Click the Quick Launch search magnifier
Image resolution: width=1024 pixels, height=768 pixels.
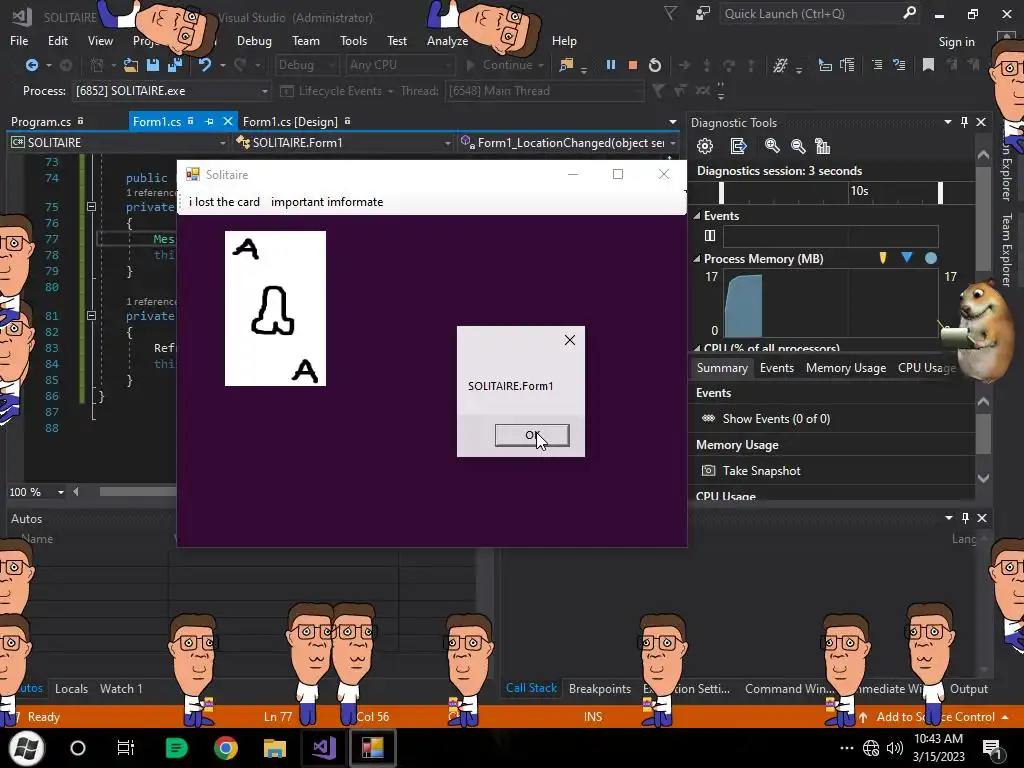(909, 13)
